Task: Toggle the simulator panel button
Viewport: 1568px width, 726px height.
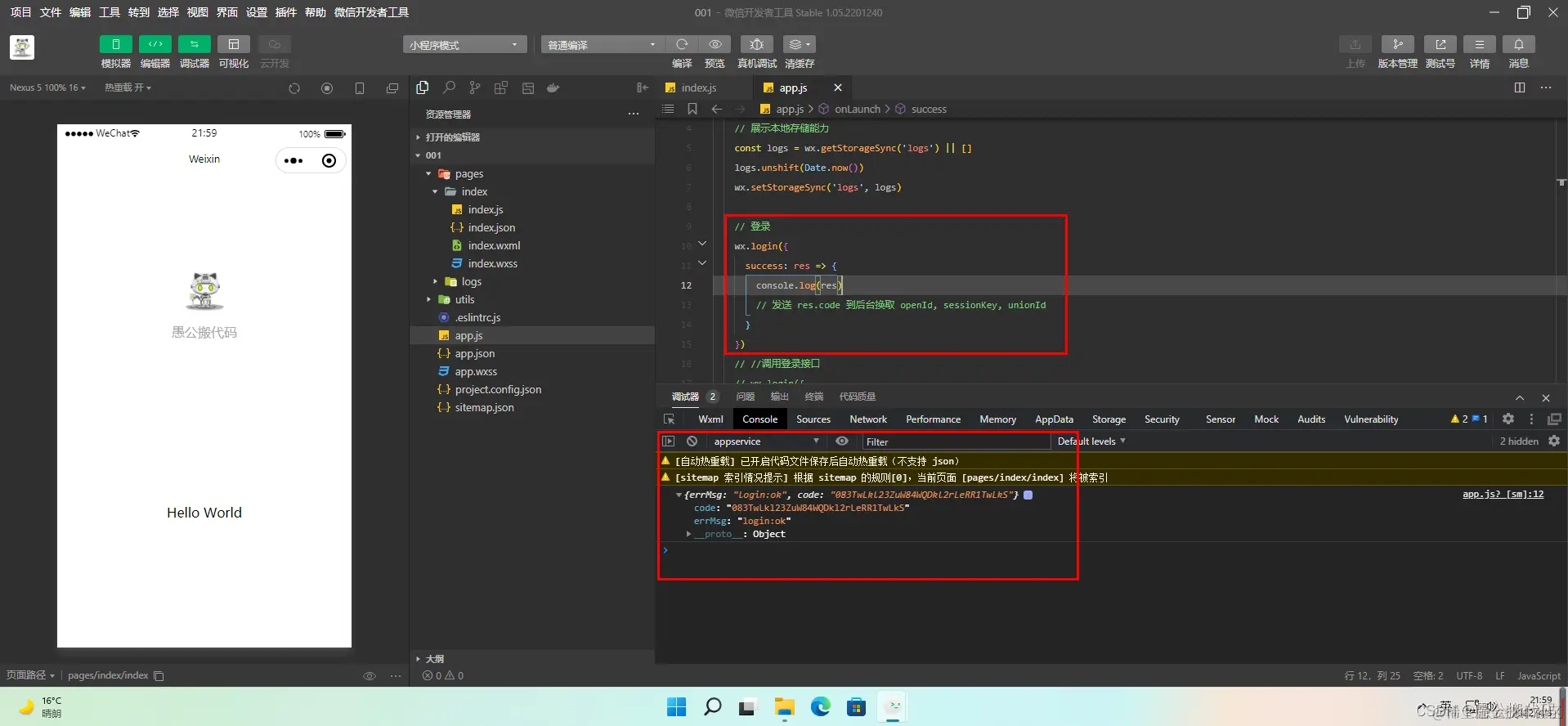Action: click(115, 44)
